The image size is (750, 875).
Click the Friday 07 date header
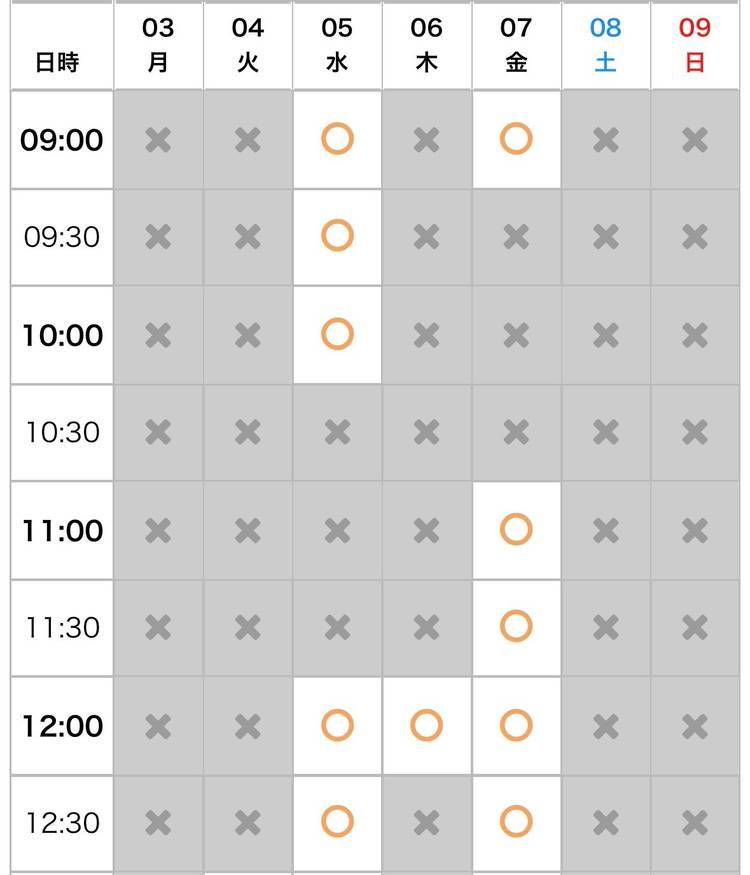[516, 45]
